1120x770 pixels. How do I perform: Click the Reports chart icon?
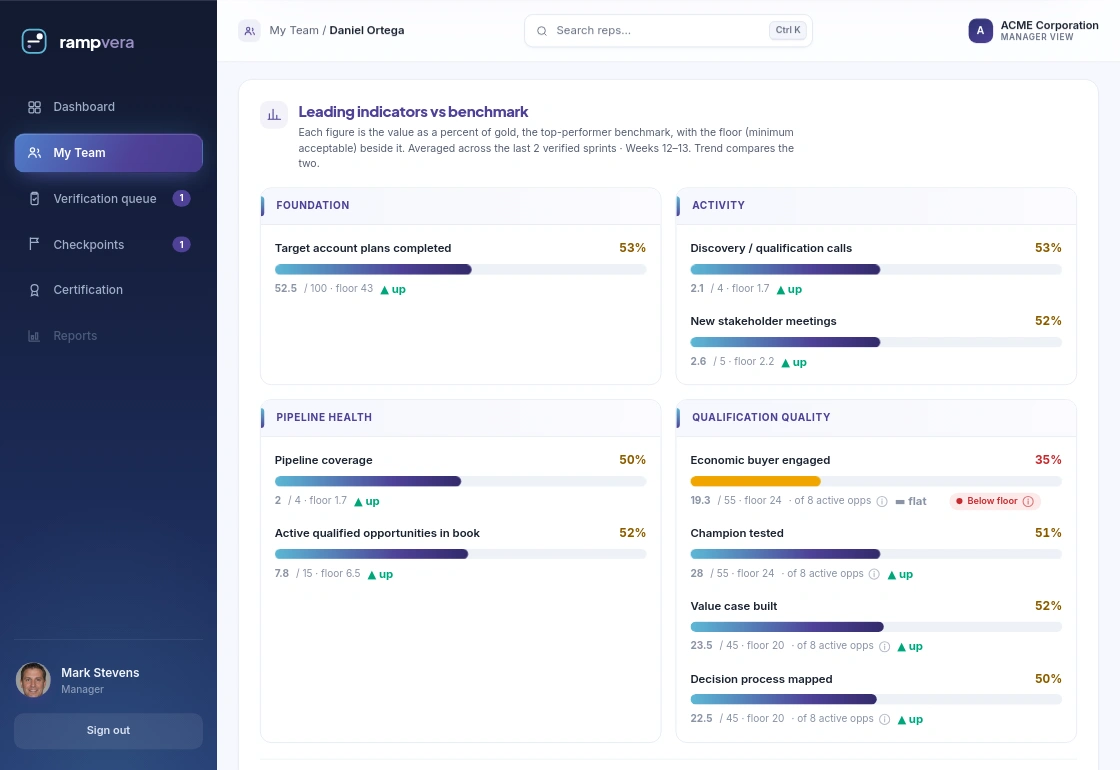(x=34, y=336)
